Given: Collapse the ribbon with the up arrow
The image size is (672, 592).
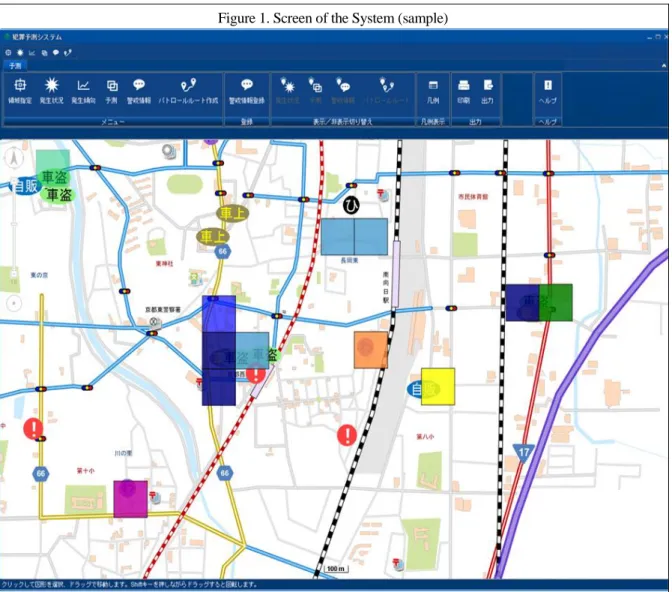Looking at the screenshot, I should click(x=664, y=66).
